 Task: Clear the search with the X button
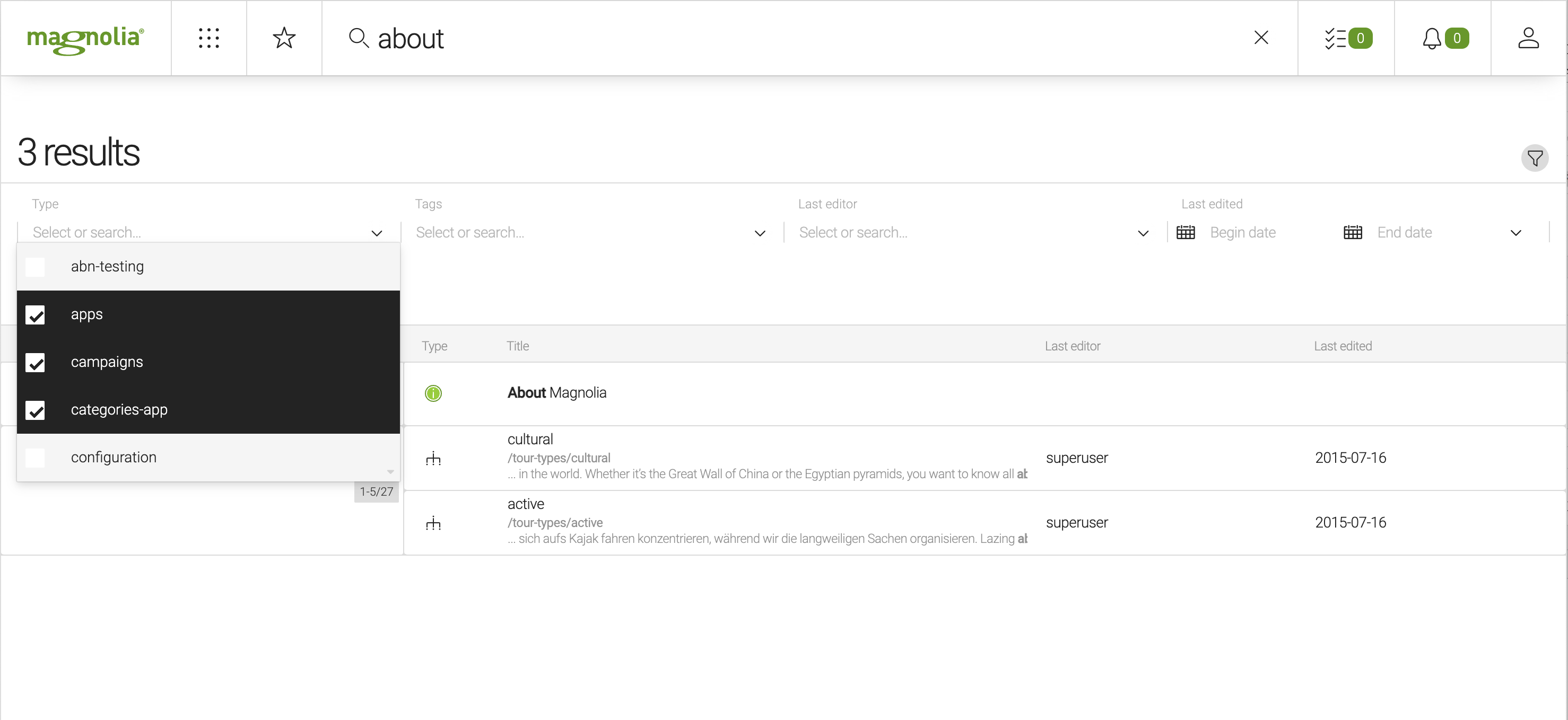(1261, 38)
